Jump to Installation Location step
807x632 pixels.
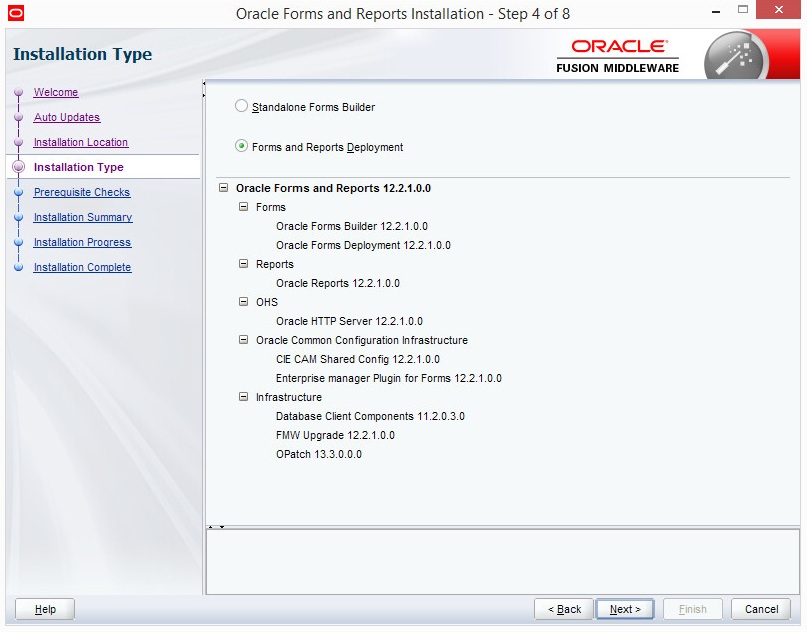tap(81, 142)
